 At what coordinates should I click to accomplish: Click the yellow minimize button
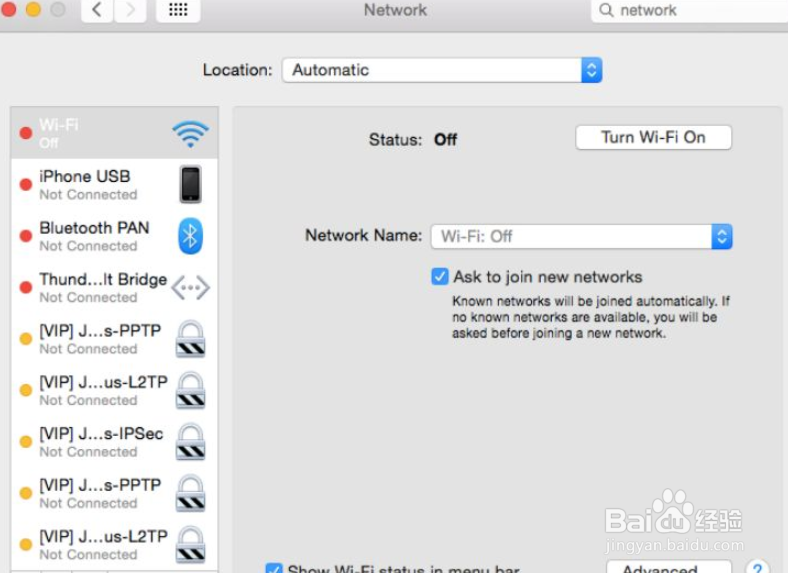point(33,9)
